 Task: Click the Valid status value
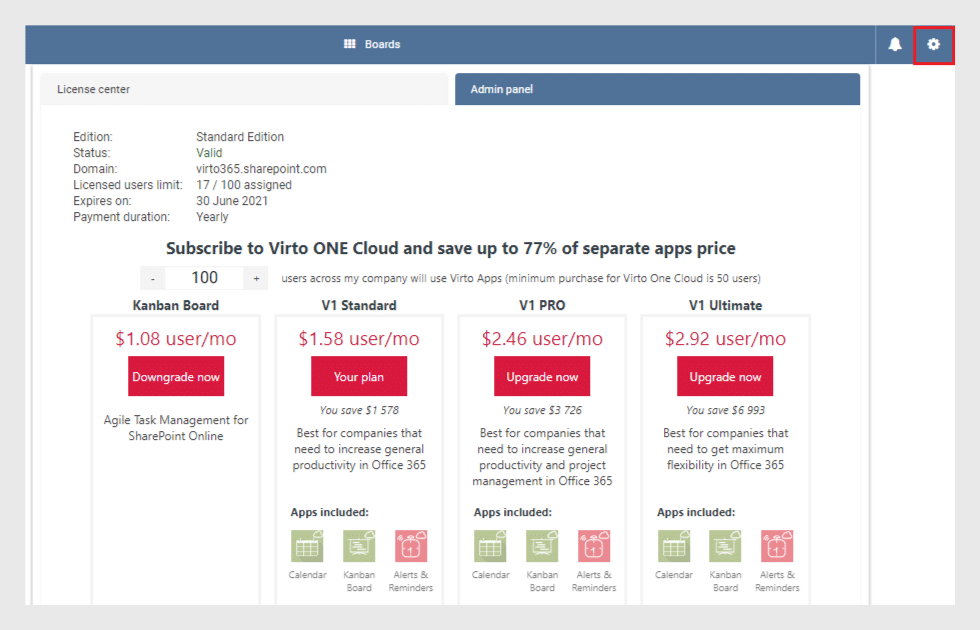(209, 153)
